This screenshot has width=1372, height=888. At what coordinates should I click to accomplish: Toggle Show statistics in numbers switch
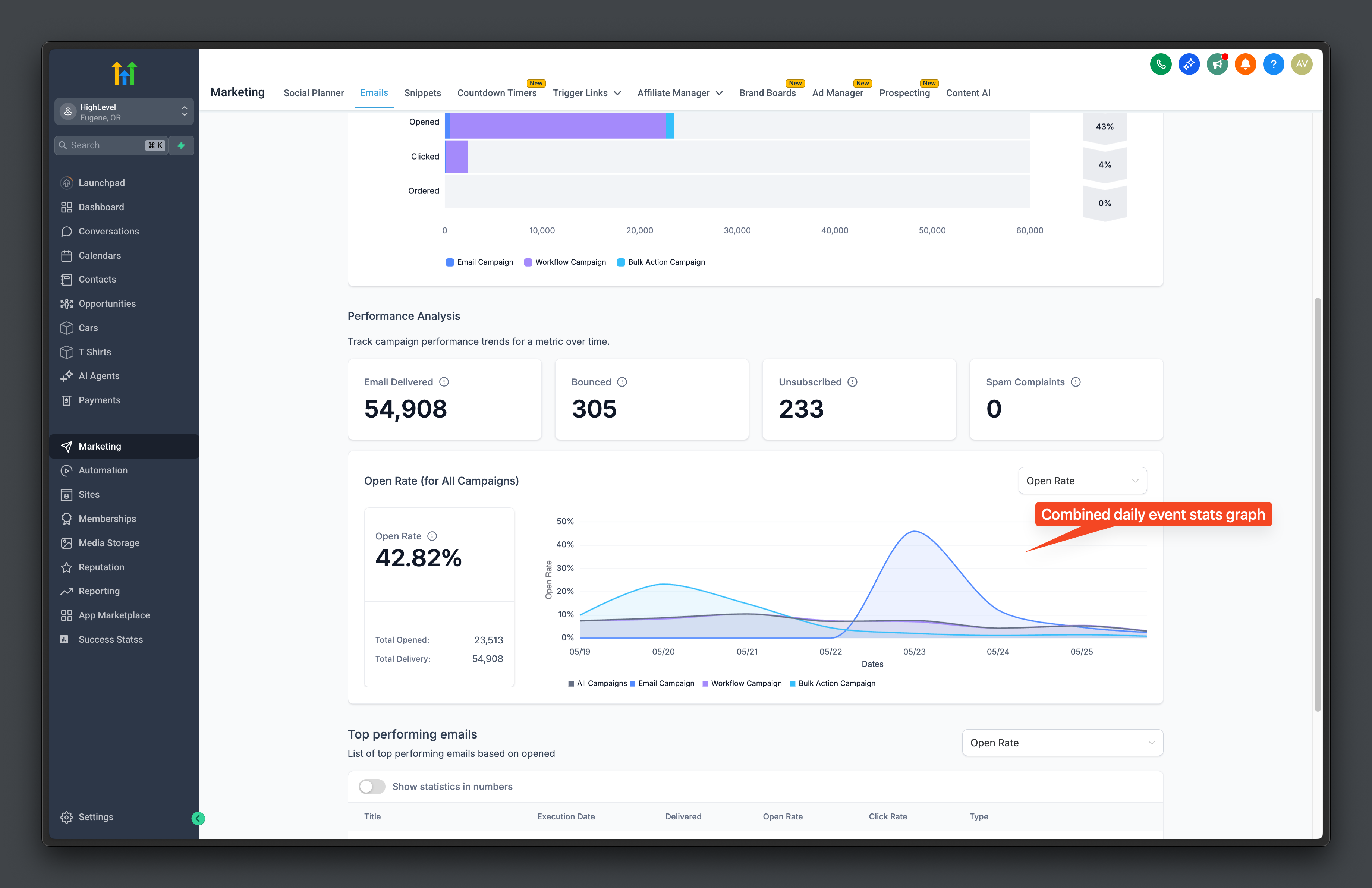372,787
